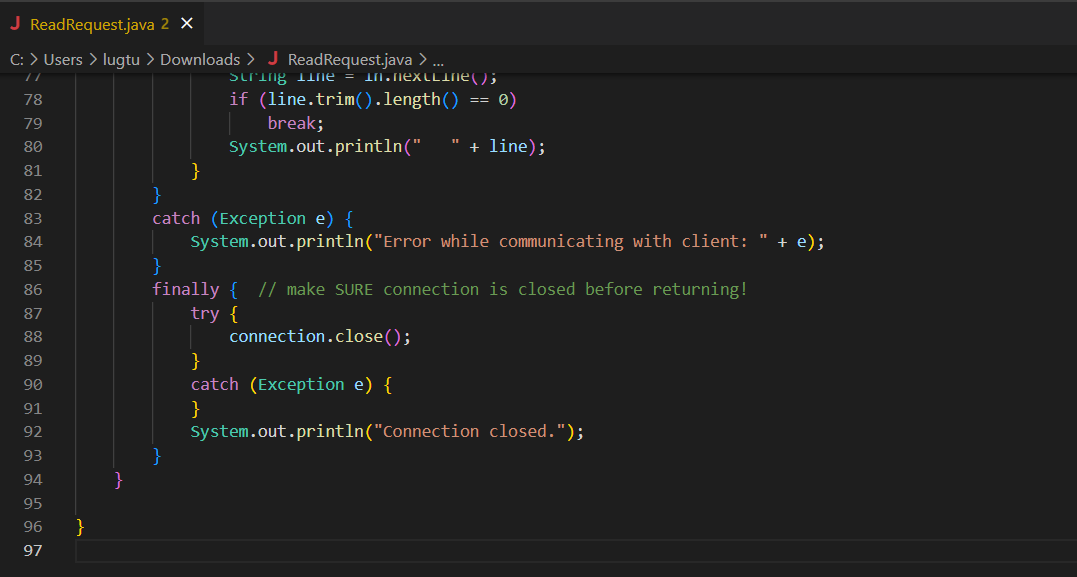
Task: Click line number 86 in gutter
Action: (33, 289)
